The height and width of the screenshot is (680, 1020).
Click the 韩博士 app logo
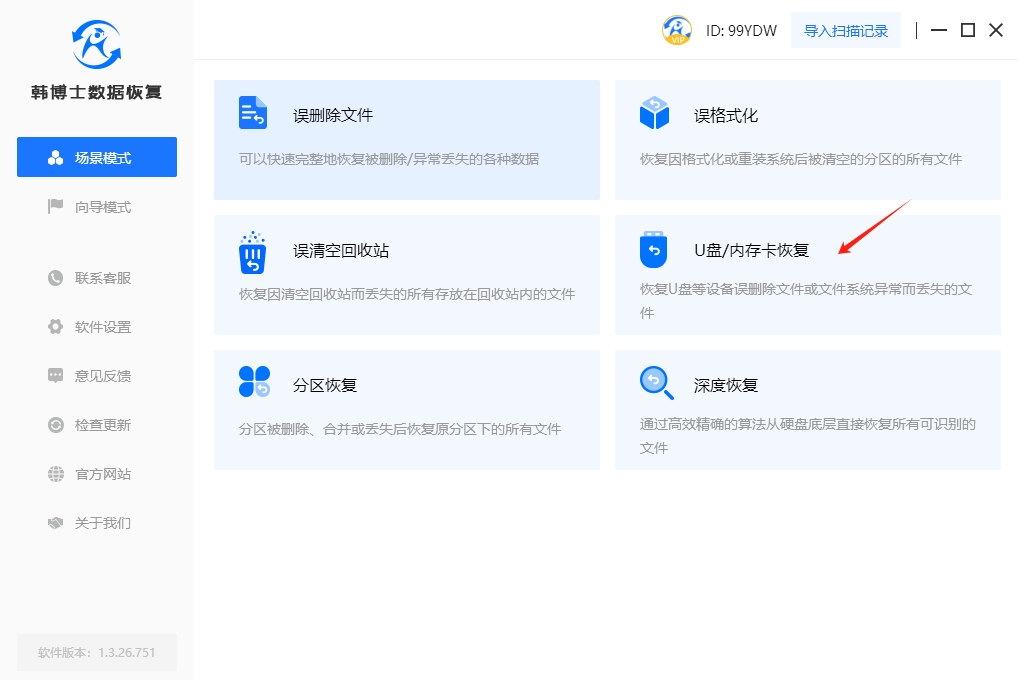[96, 44]
